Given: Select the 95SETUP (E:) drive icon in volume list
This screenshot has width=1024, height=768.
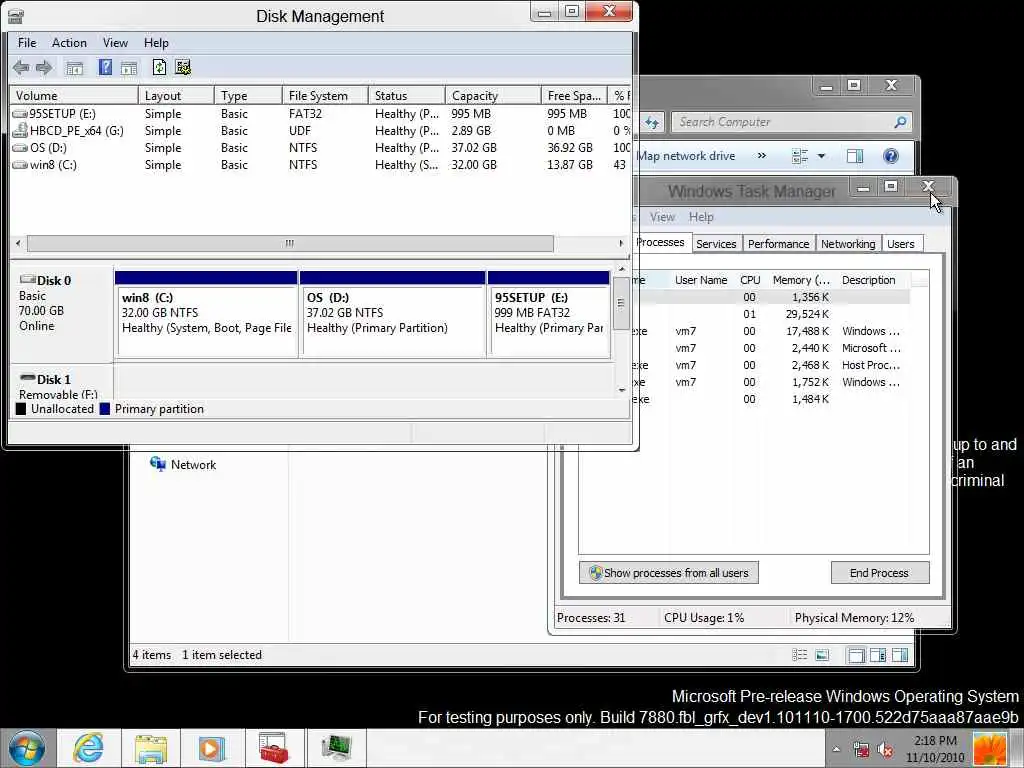Looking at the screenshot, I should [20, 114].
